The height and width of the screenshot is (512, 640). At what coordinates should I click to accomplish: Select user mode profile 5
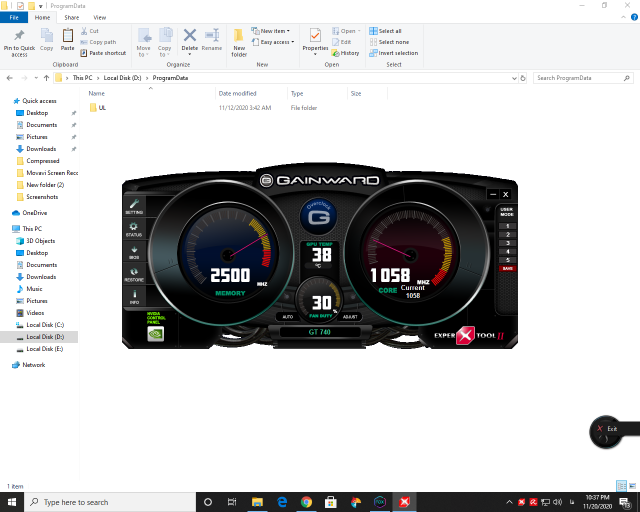(507, 260)
